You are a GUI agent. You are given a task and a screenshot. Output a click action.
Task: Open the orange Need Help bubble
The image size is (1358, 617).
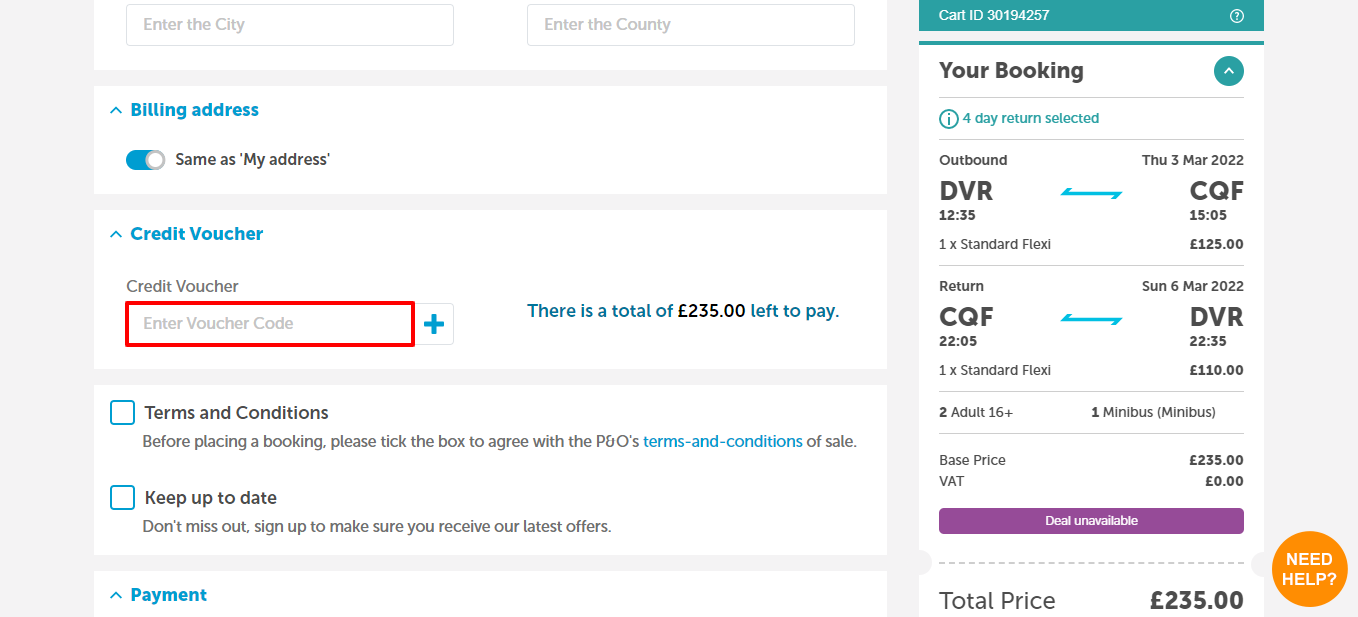(x=1309, y=569)
